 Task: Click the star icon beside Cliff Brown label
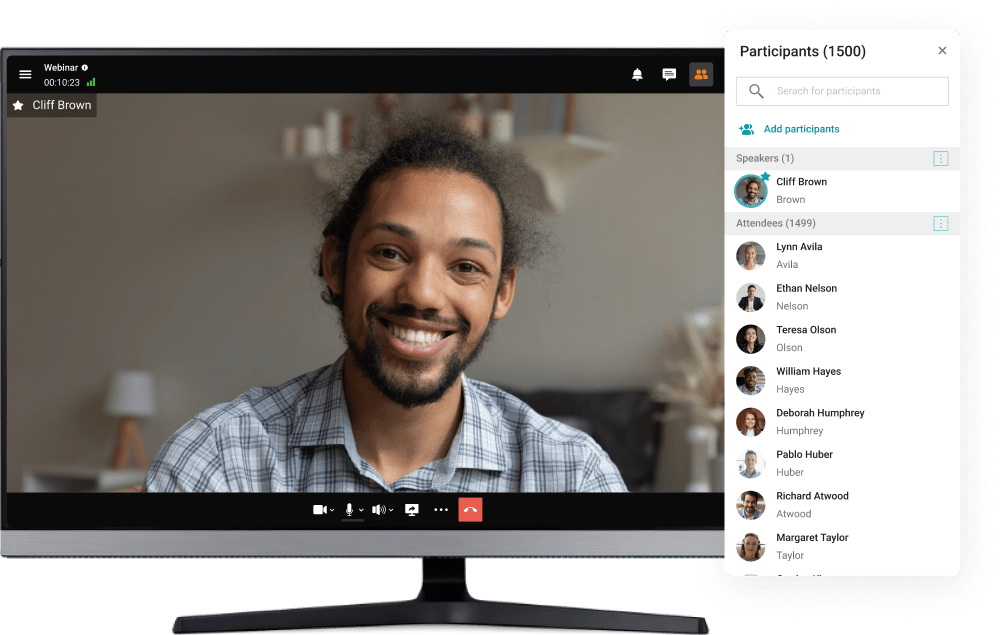19,105
